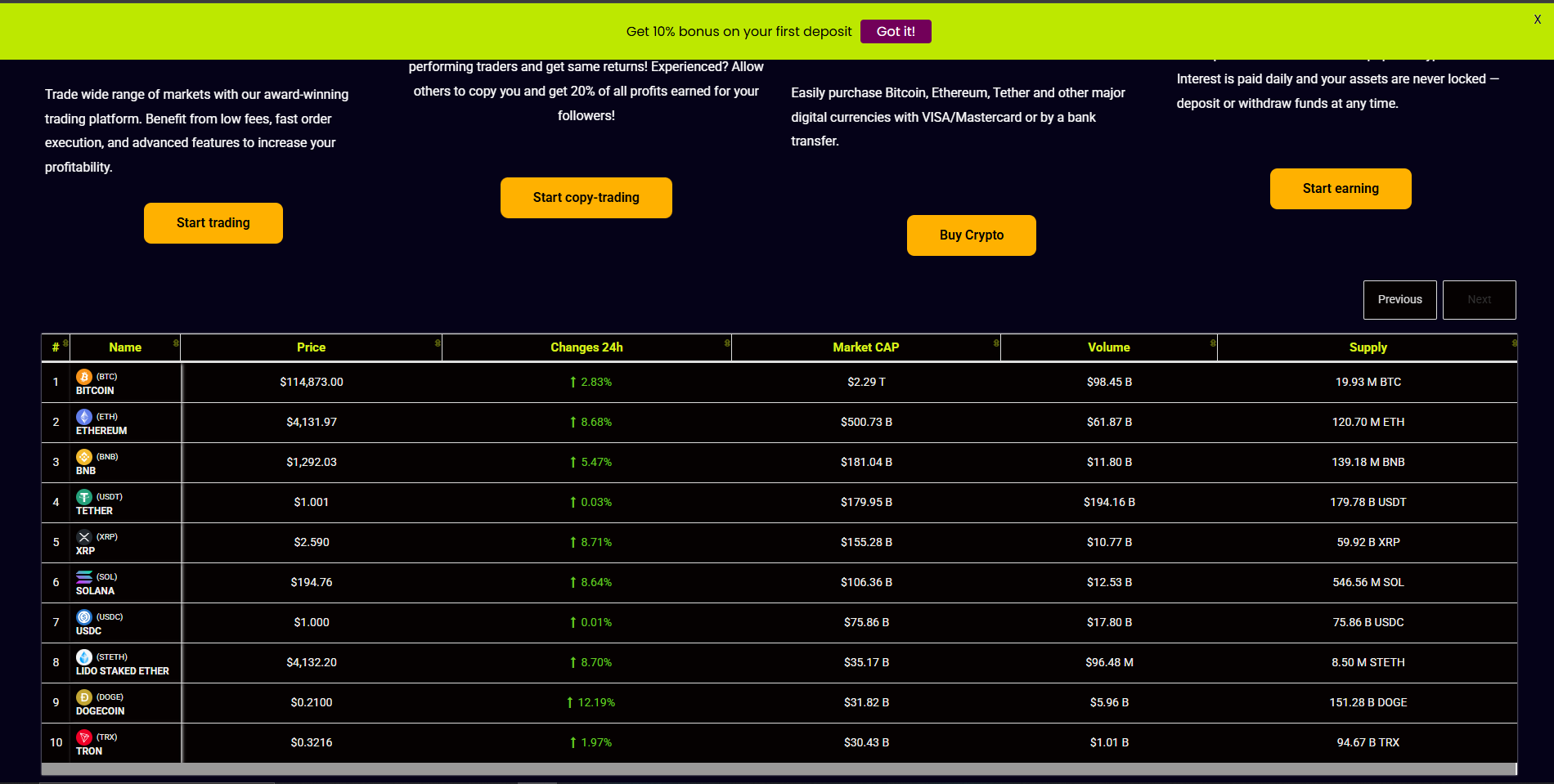Screen dimensions: 1554x784
Task: Click the Start copy-trading button
Action: click(x=586, y=198)
